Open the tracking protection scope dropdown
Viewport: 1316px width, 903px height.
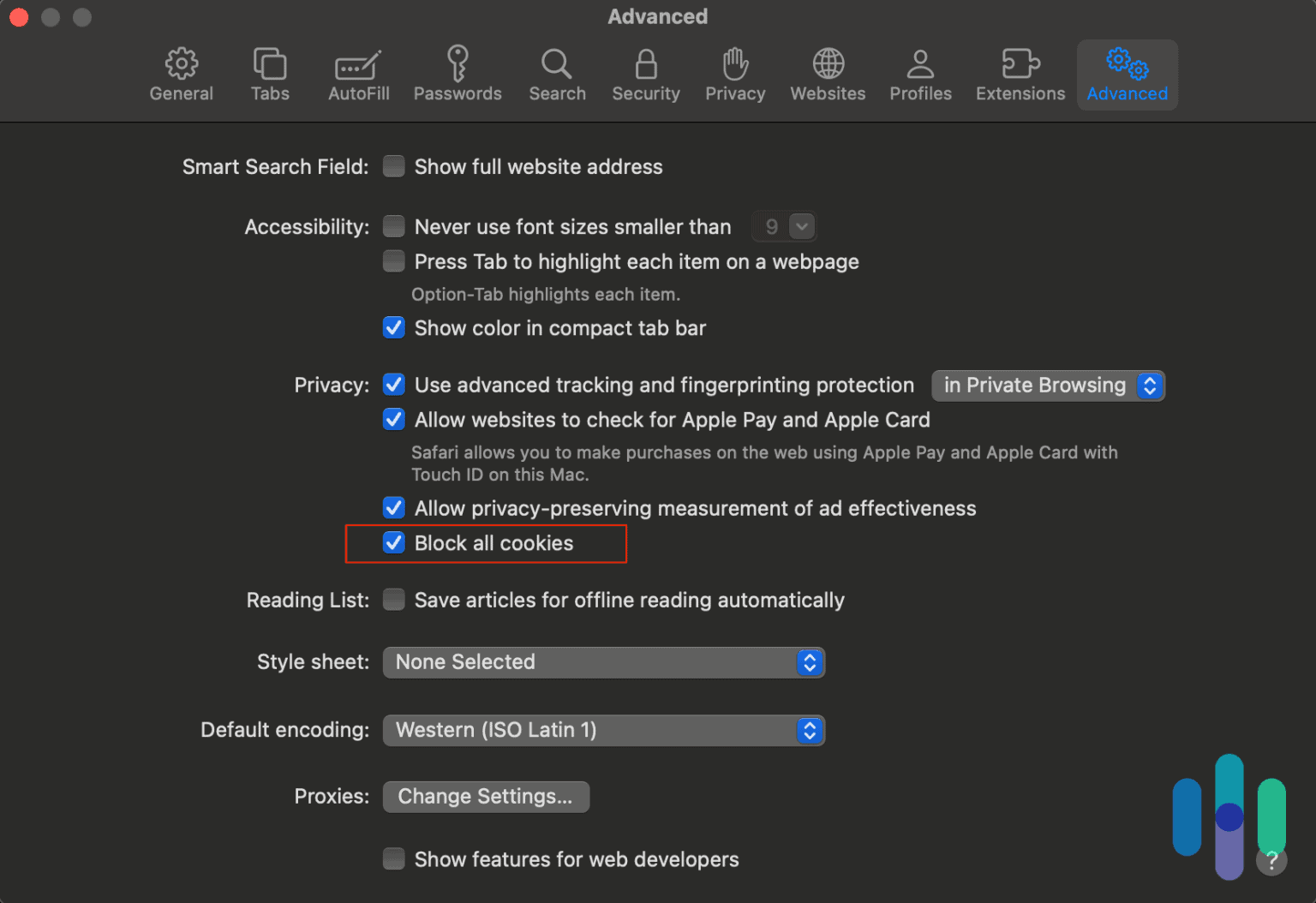(1048, 386)
